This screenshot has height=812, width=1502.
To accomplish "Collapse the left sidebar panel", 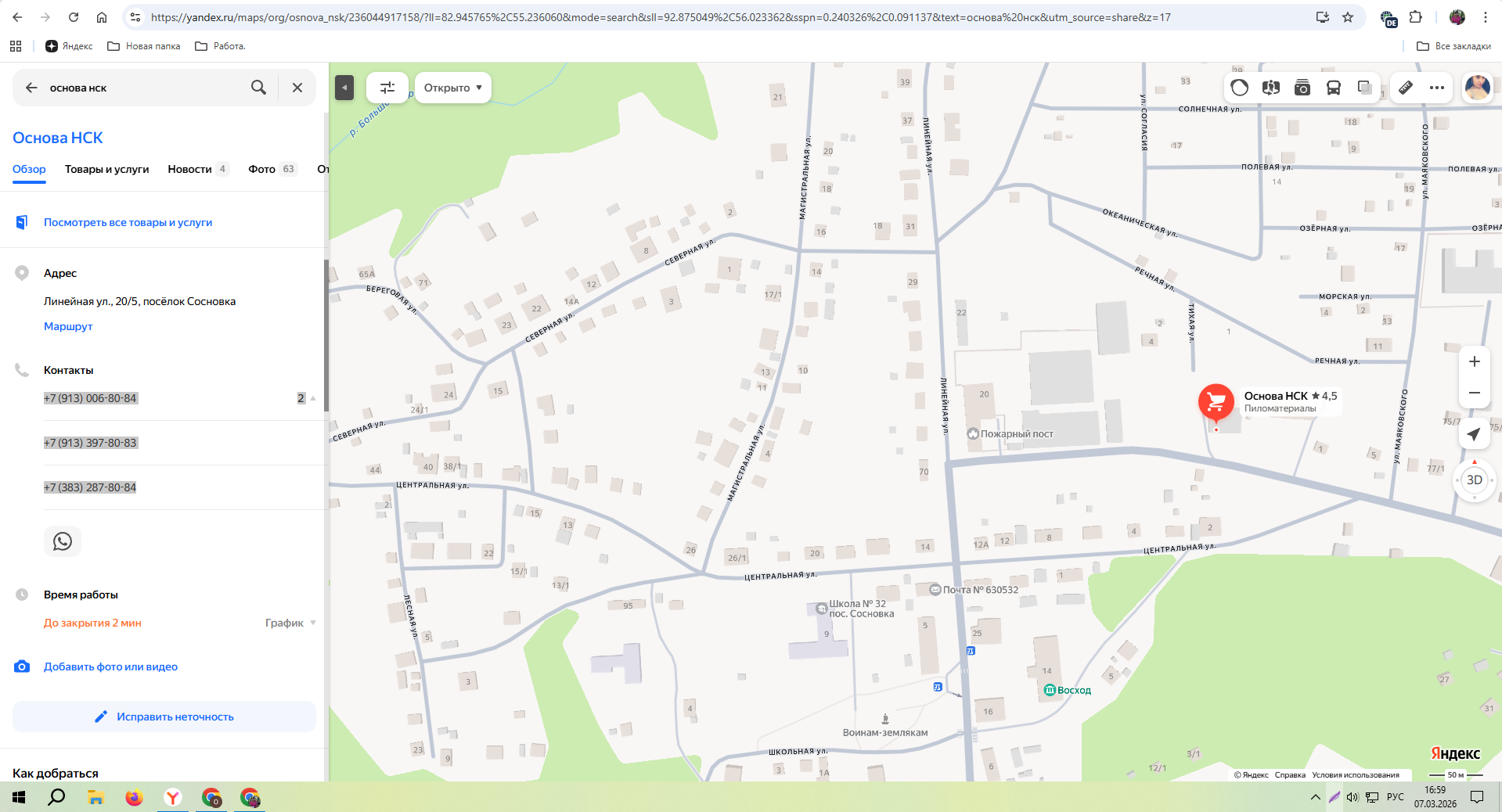I will tap(344, 88).
